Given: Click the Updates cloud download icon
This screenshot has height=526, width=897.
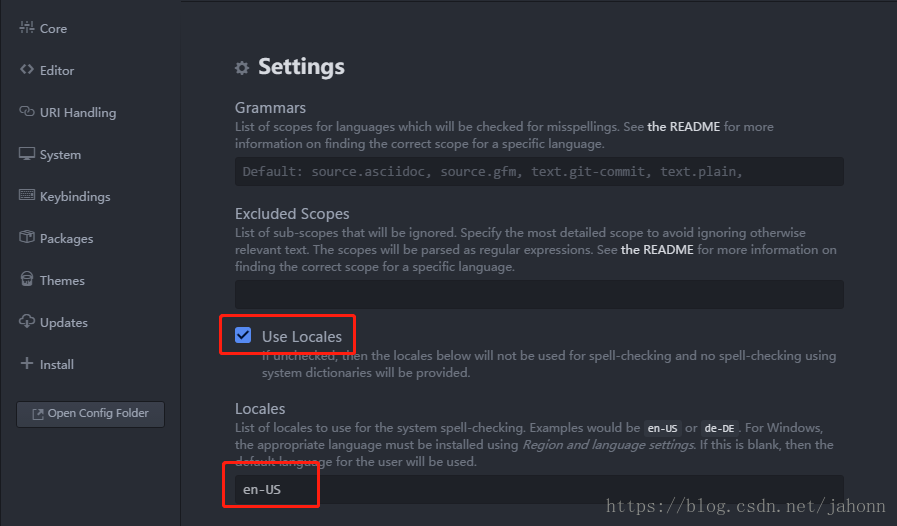Looking at the screenshot, I should click(26, 321).
